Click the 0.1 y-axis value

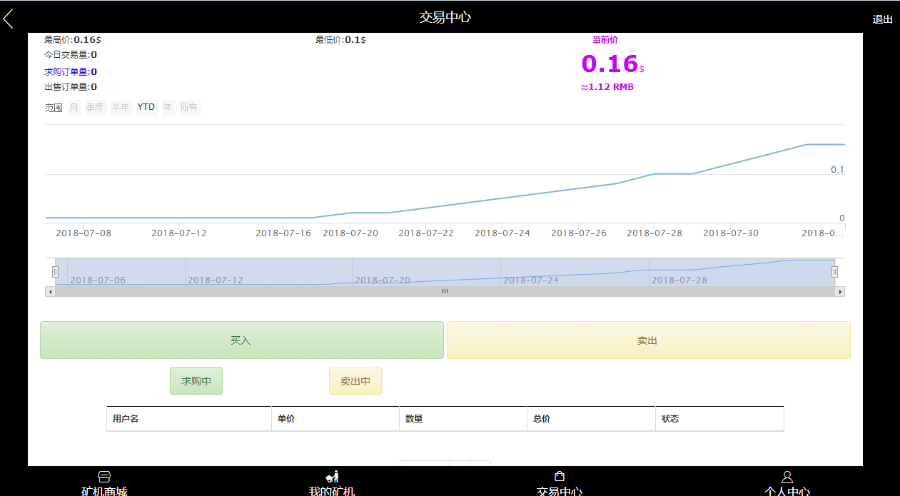(837, 169)
